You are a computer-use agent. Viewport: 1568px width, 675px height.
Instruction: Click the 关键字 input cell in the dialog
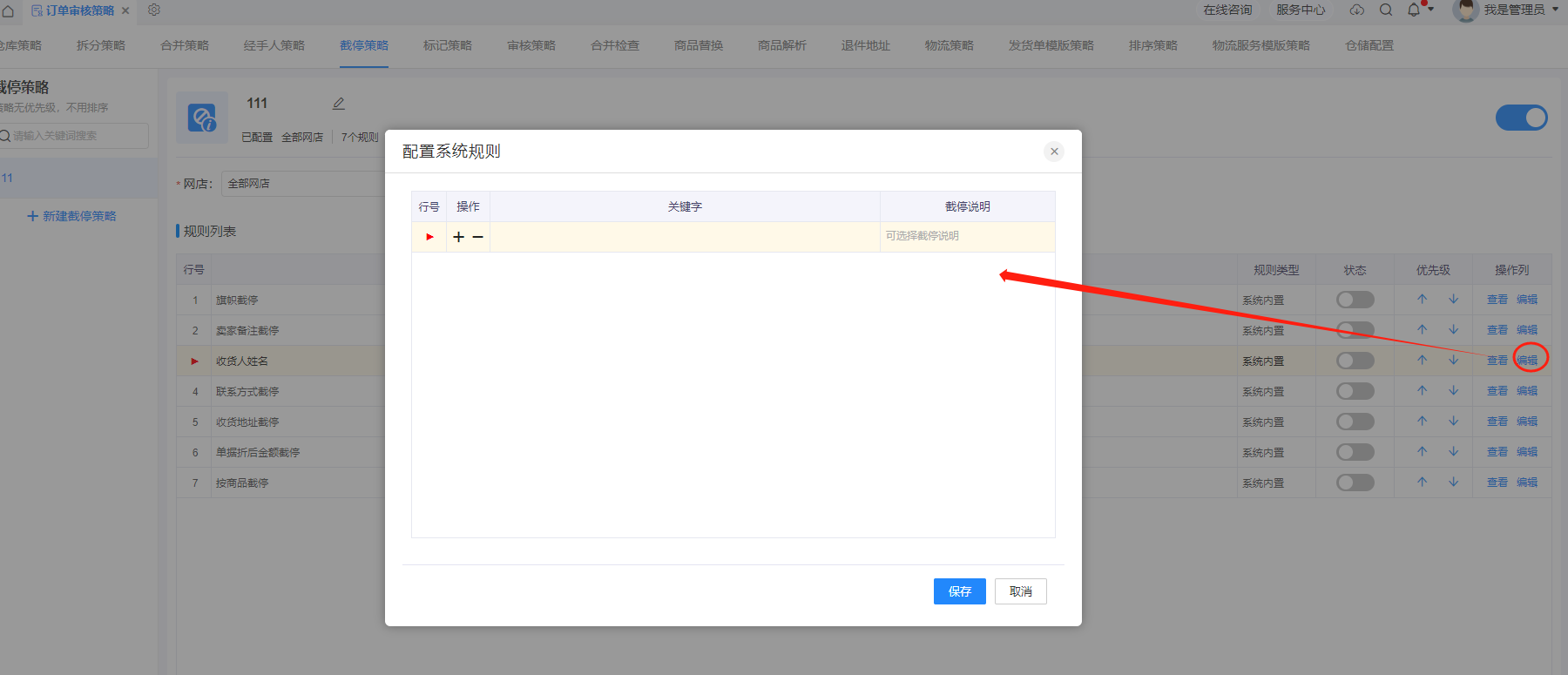685,237
